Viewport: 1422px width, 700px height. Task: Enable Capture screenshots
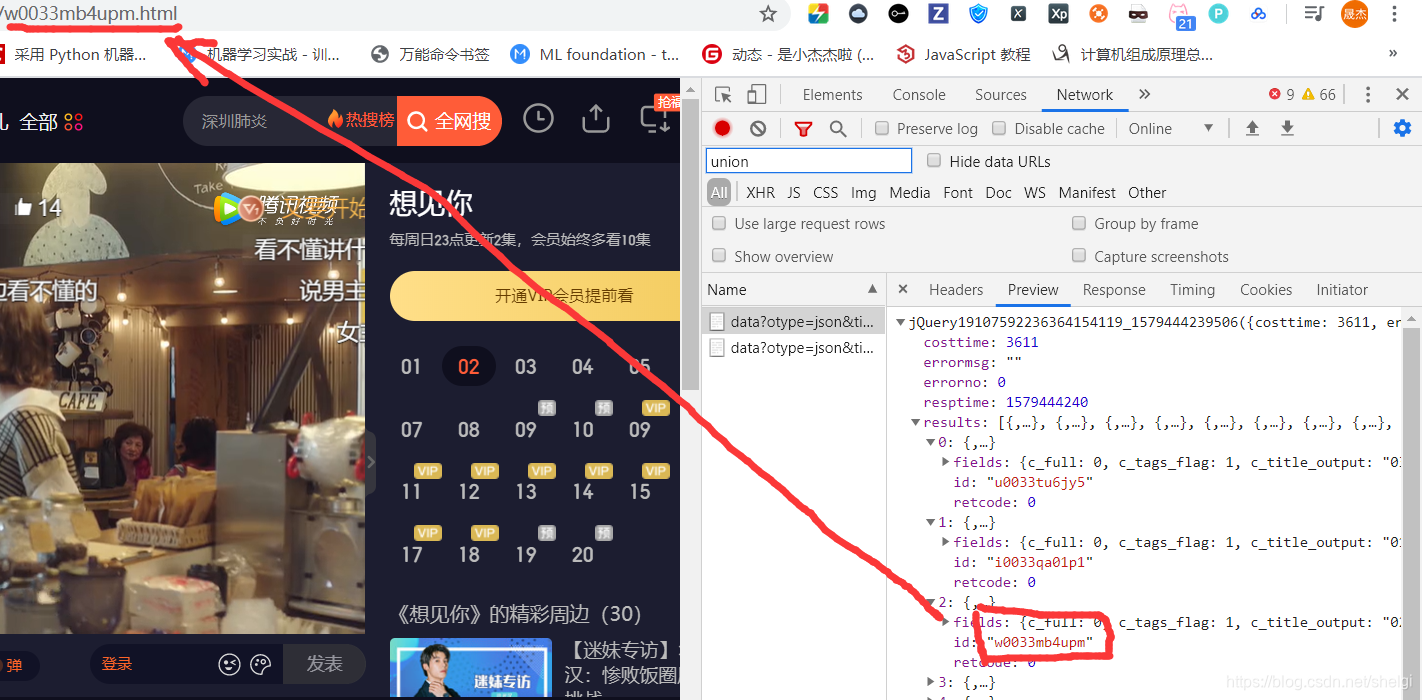[x=1079, y=256]
